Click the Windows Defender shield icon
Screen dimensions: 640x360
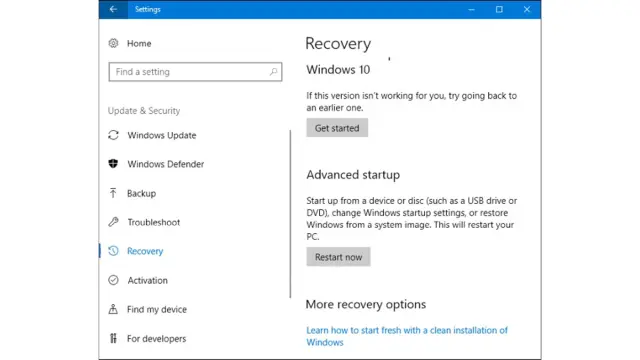[x=113, y=164]
